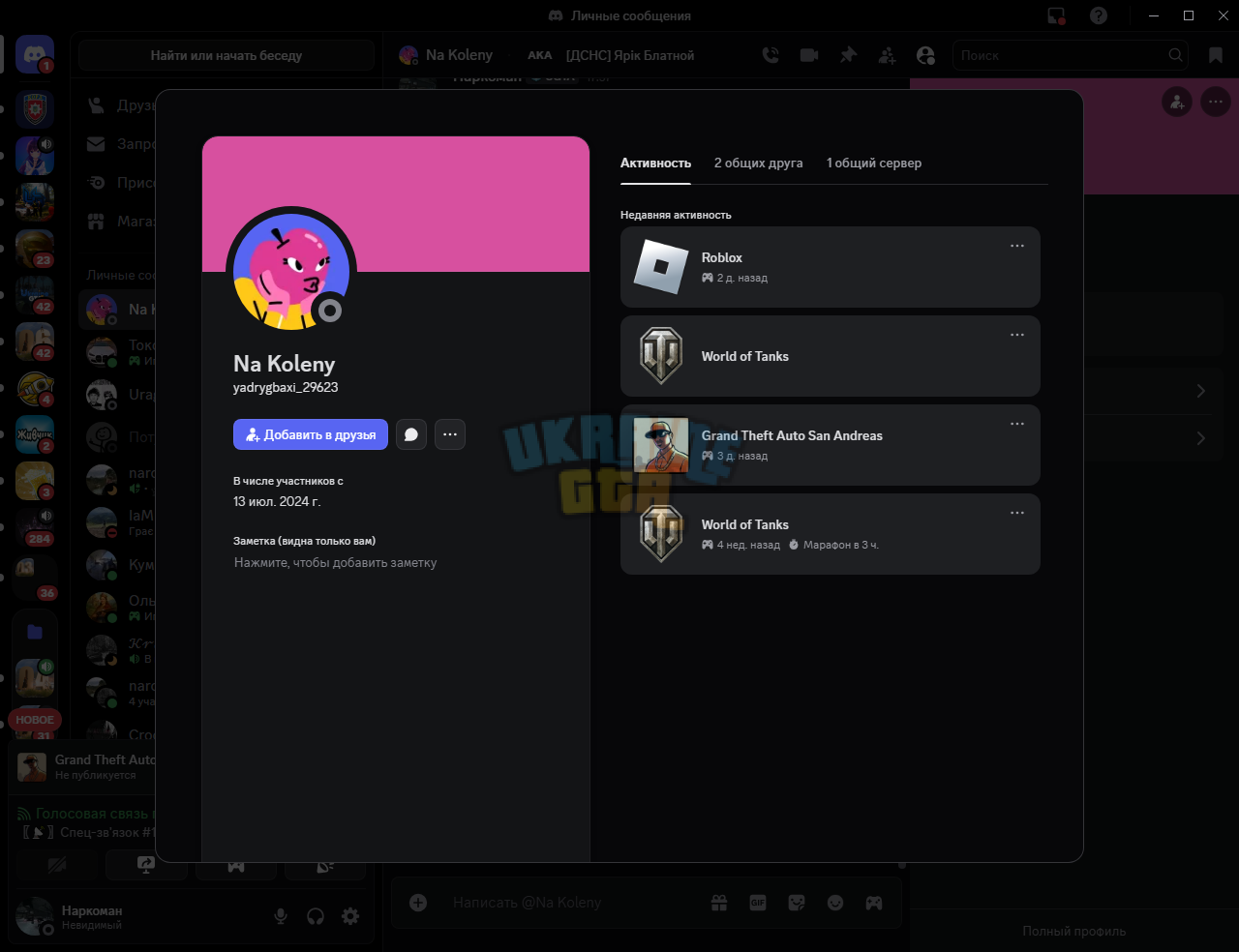Click Добавить в друзья button

click(311, 434)
